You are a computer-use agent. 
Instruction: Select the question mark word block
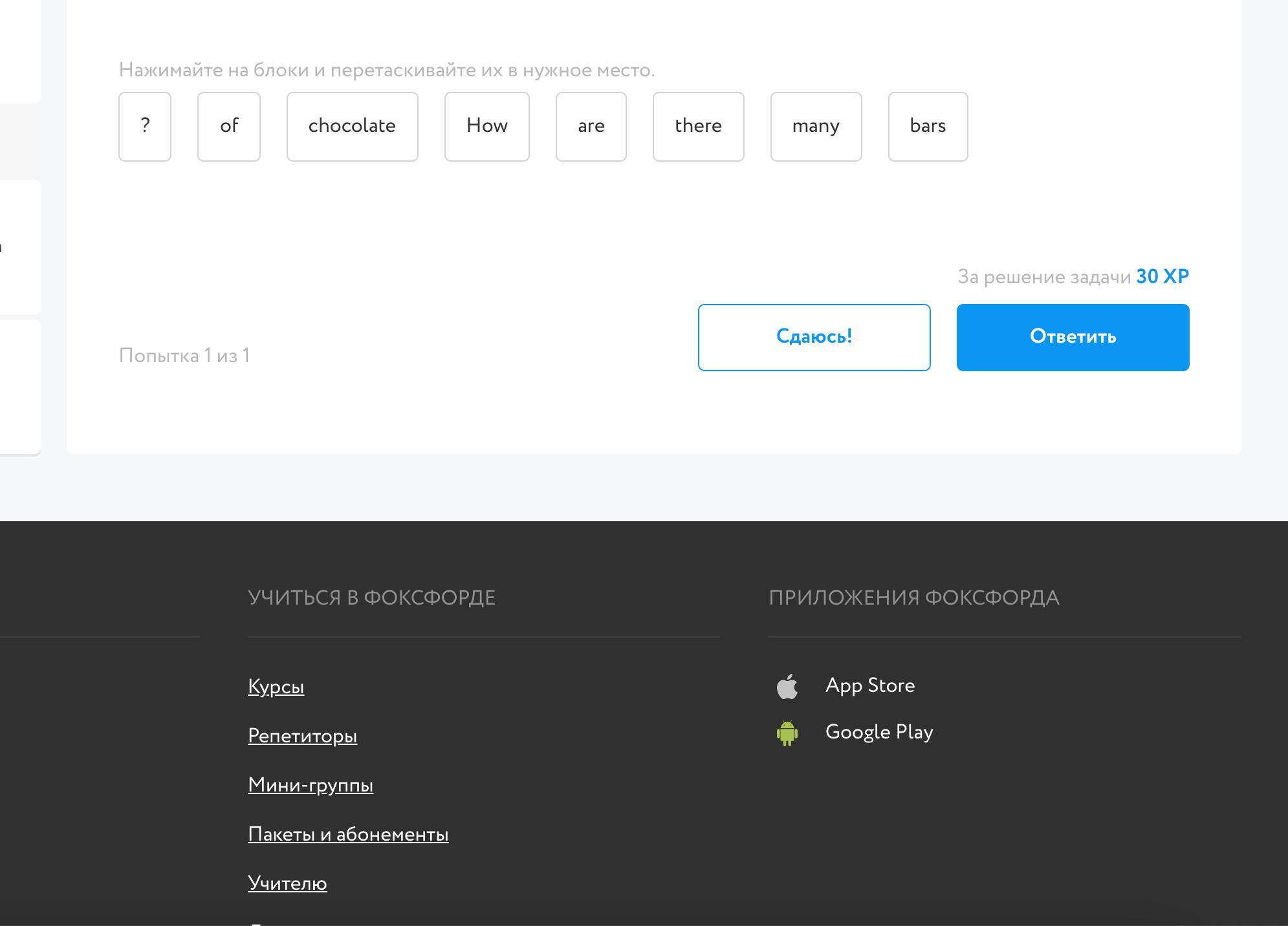pyautogui.click(x=145, y=127)
